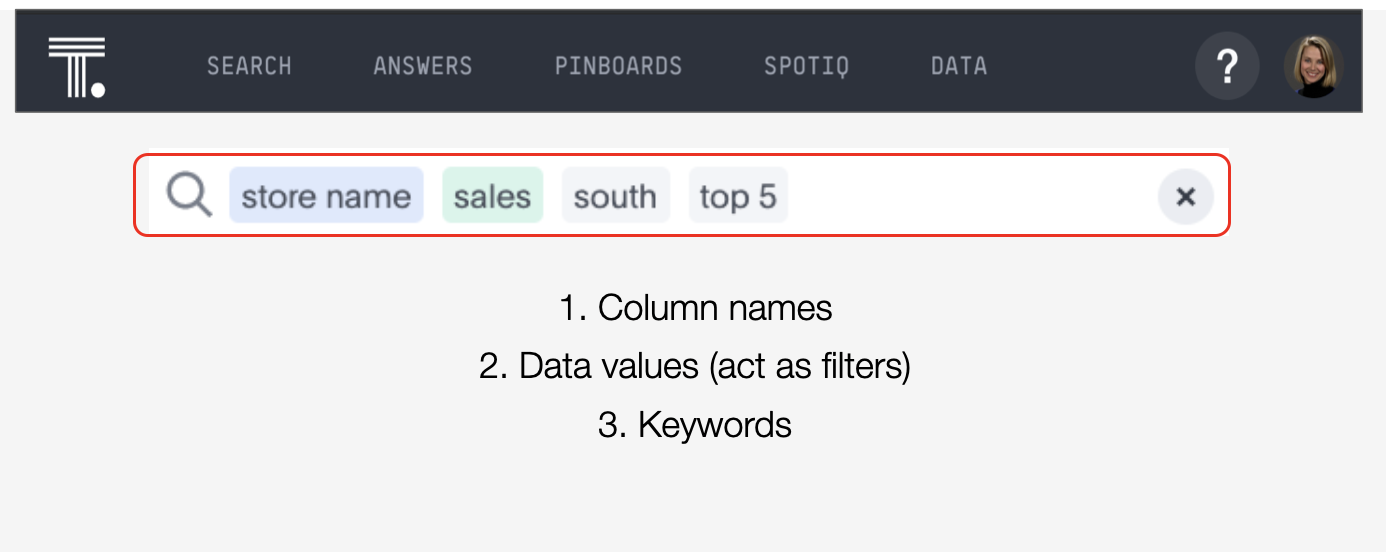Click the "top 5" keyword token
Screen dimensions: 1386x552
pos(738,196)
